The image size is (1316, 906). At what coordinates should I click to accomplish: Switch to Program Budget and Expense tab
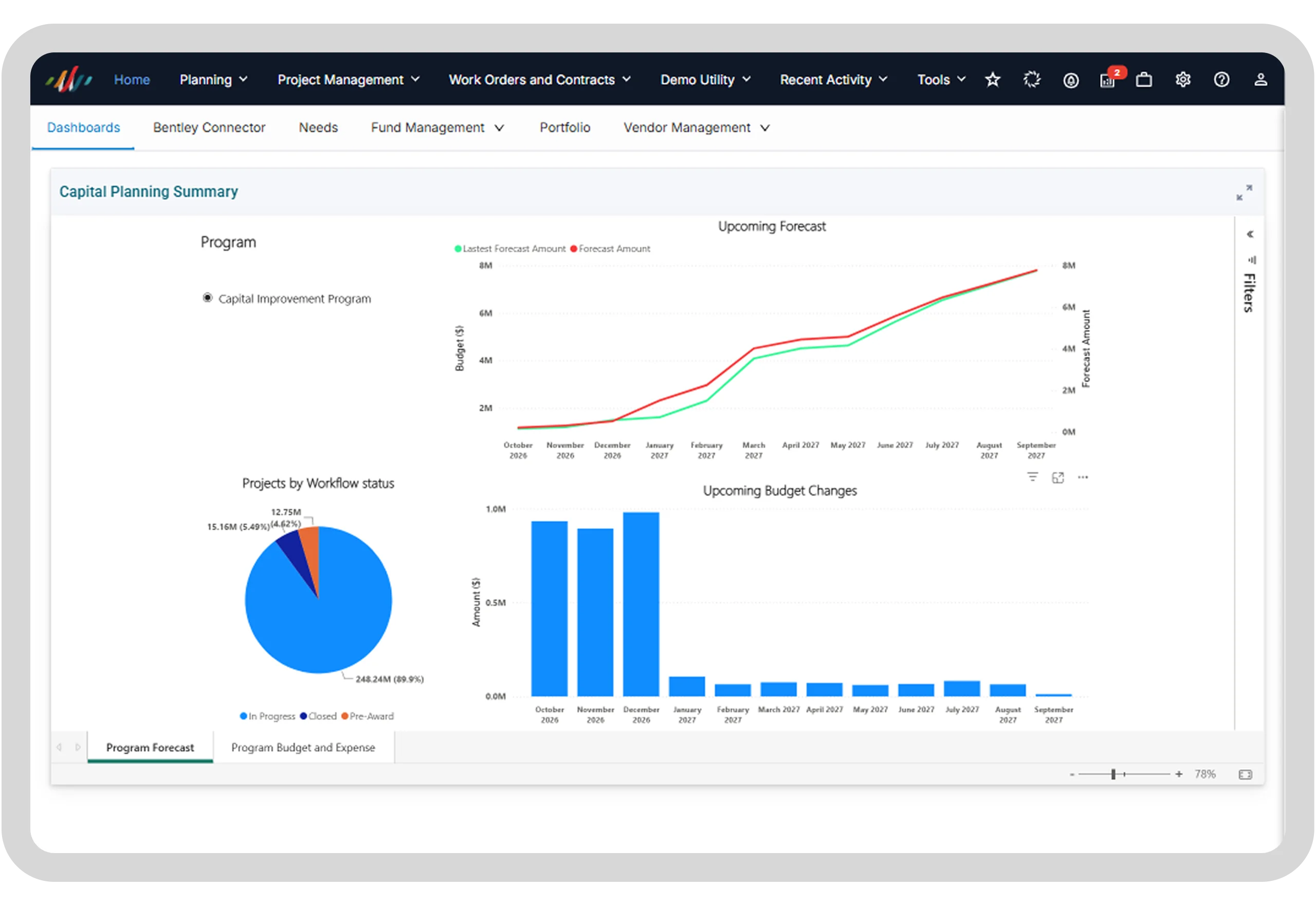point(303,748)
